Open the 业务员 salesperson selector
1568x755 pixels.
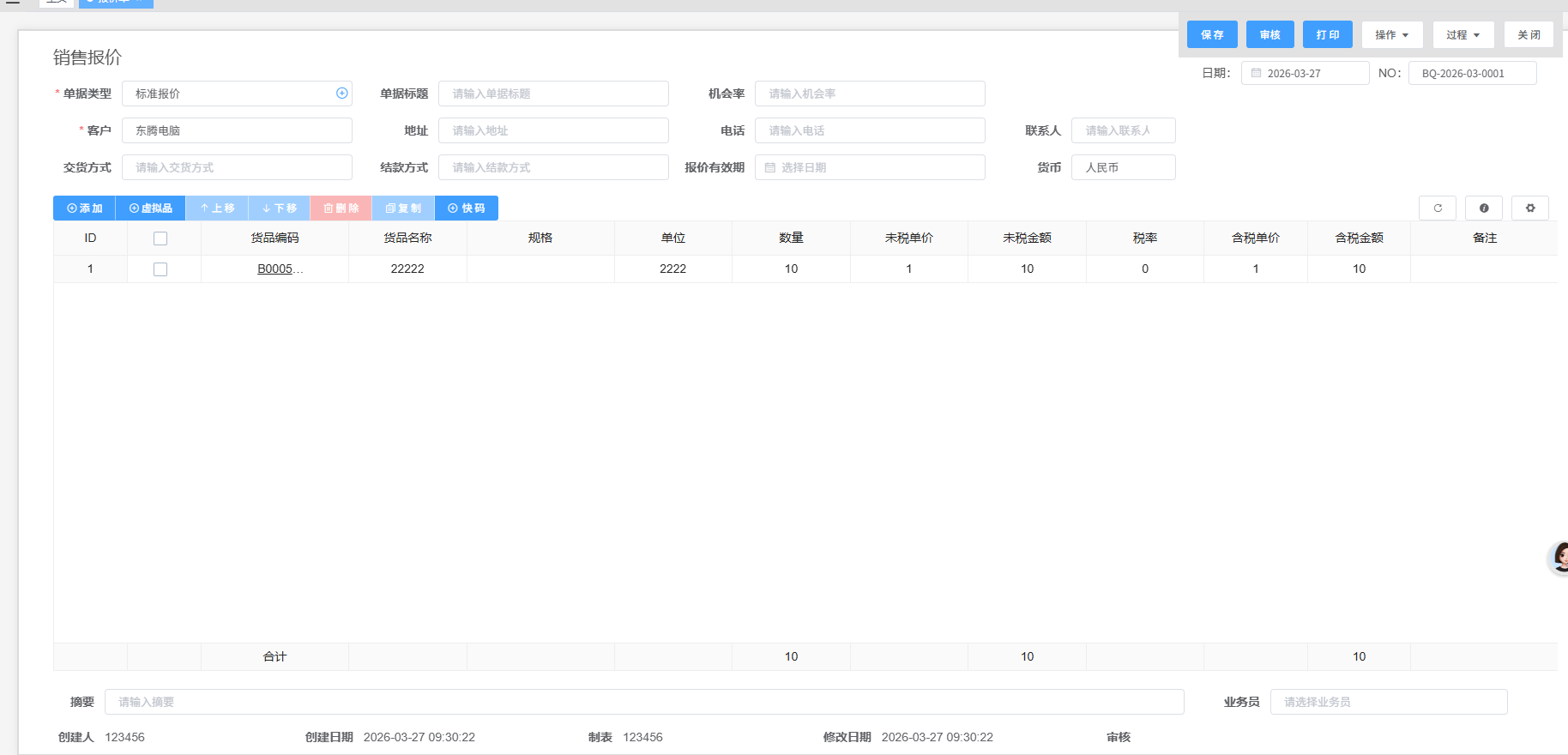[1388, 702]
